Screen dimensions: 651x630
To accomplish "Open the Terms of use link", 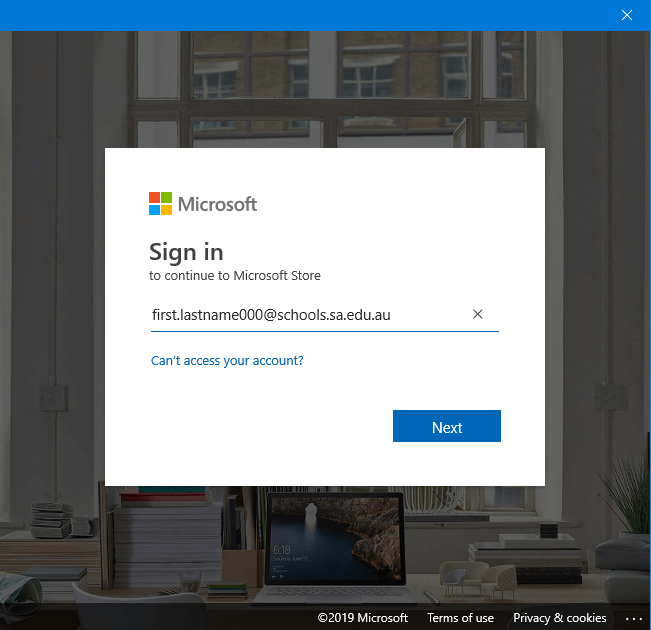I will 460,618.
